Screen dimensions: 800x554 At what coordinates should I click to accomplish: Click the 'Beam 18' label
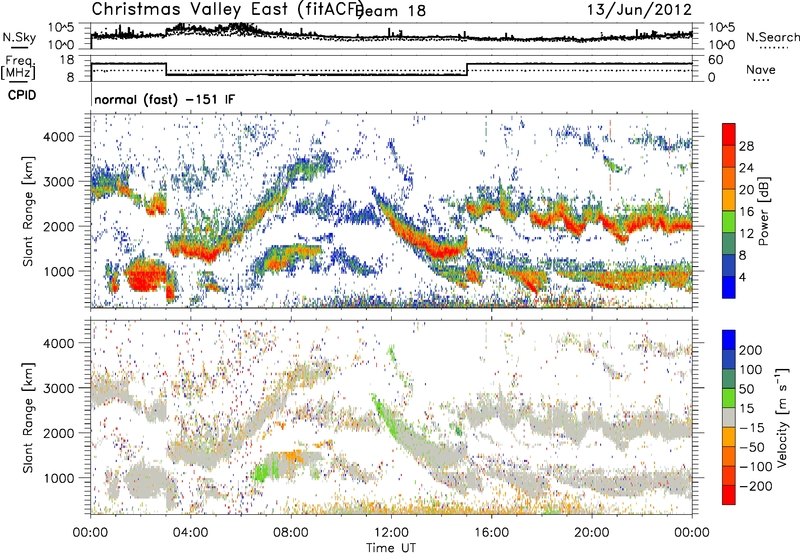click(x=390, y=11)
